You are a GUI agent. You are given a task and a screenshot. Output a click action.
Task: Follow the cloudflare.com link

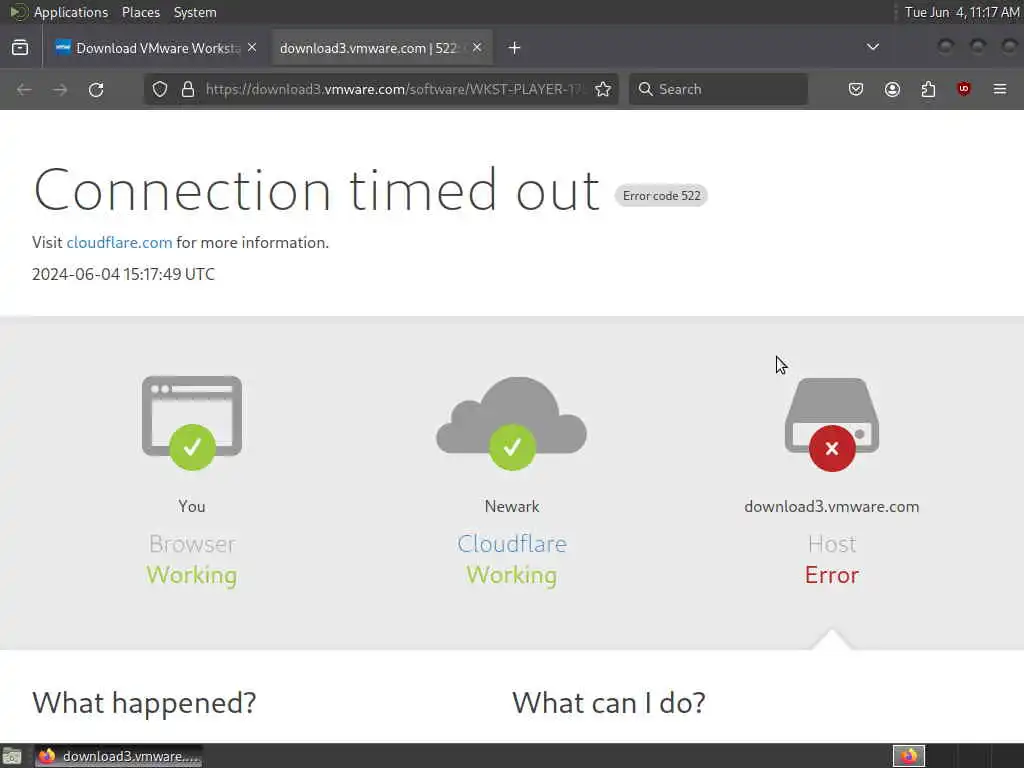tap(120, 242)
